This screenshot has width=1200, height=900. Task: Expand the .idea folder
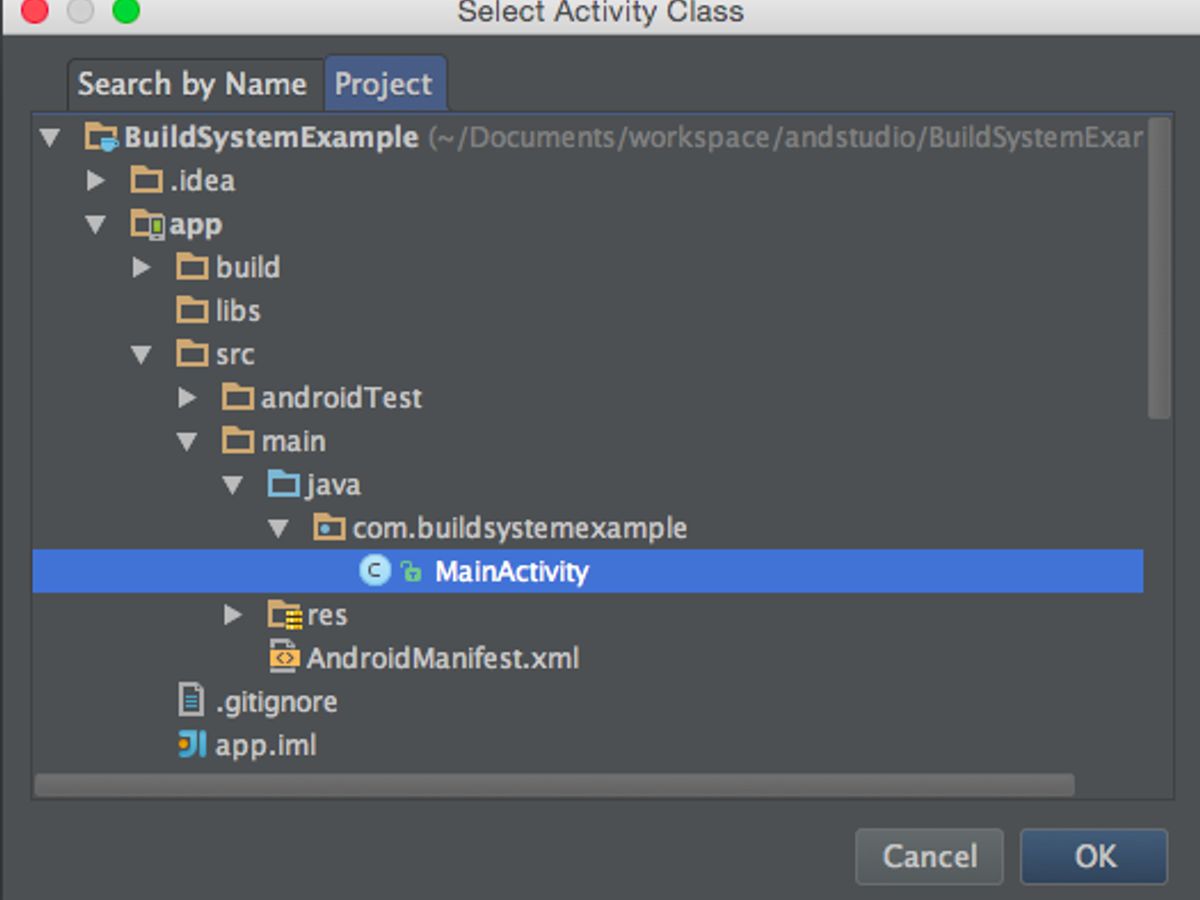click(x=96, y=181)
